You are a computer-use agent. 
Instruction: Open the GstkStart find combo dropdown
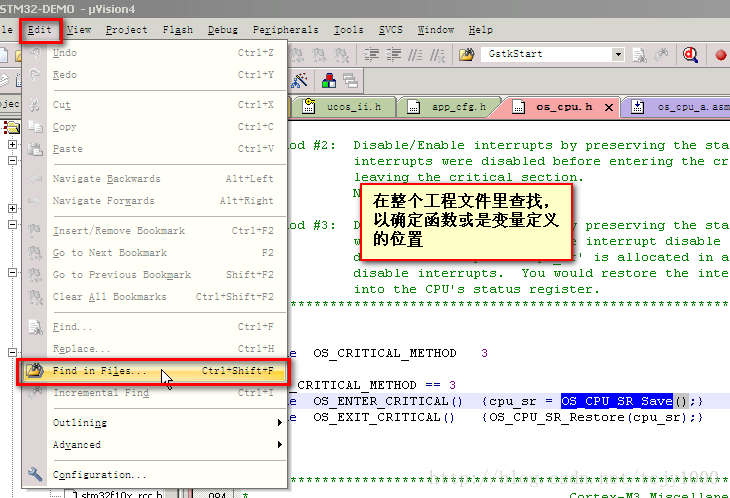tap(618, 54)
